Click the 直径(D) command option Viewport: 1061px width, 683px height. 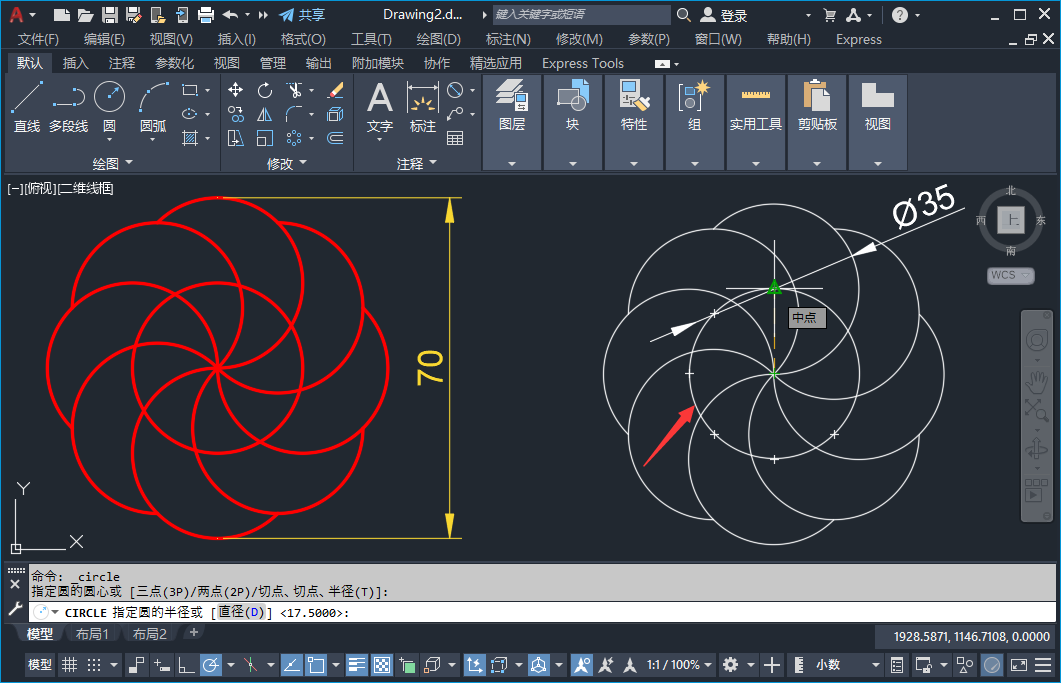pos(241,612)
